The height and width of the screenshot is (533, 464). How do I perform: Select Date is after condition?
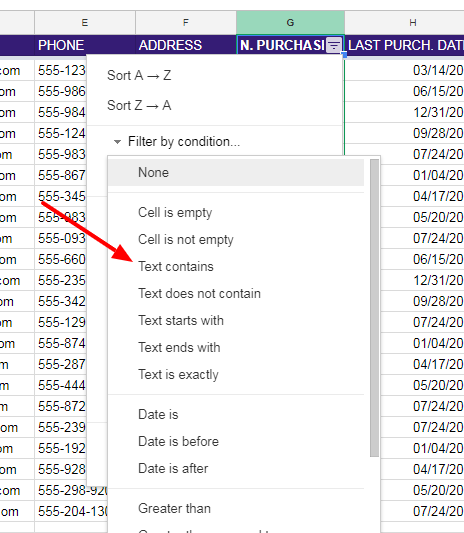click(236, 468)
